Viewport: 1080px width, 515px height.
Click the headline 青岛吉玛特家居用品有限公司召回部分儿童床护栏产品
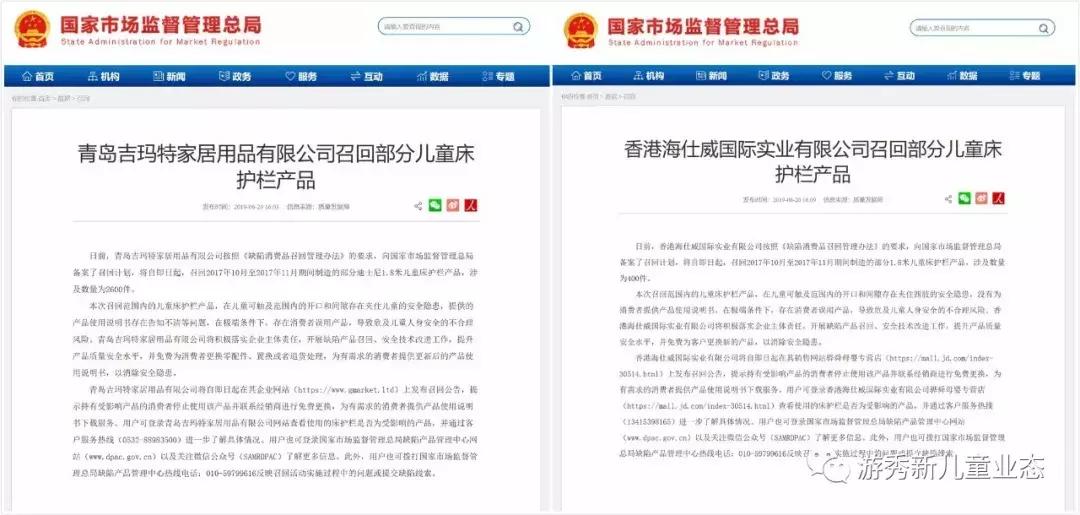276,167
